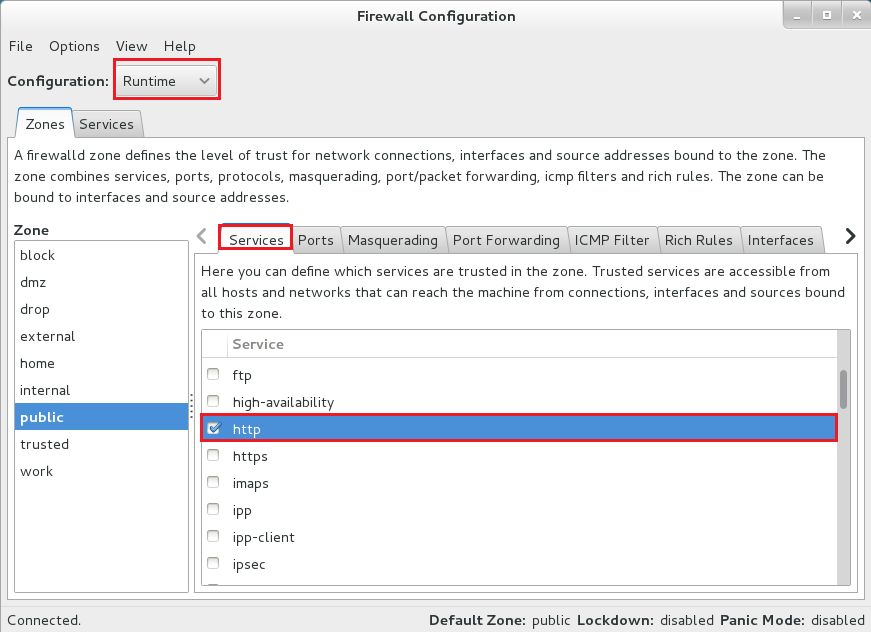Go to the Rich Rules tab
871x632 pixels.
click(699, 240)
